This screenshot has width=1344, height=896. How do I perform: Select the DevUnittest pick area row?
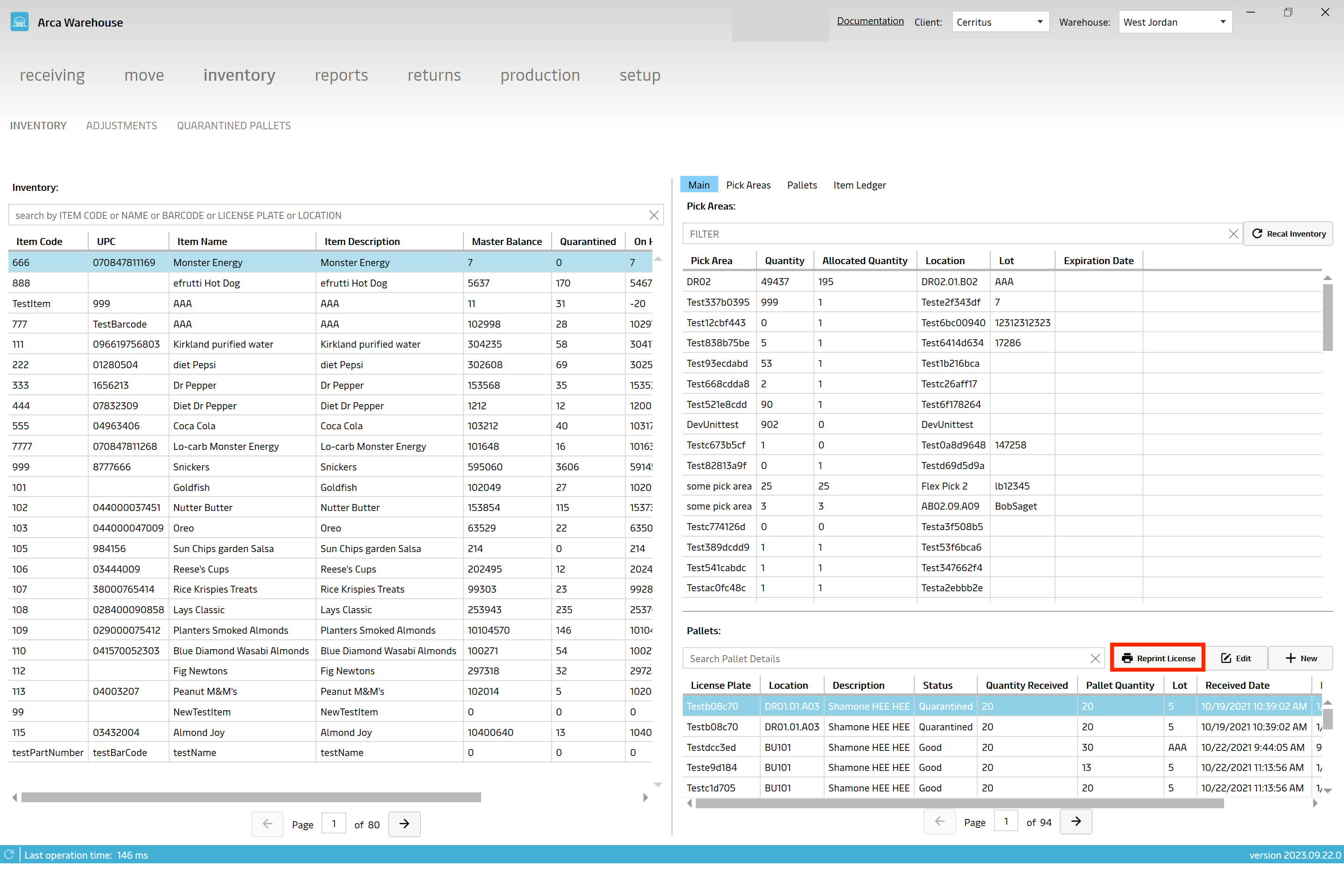[x=1002, y=425]
